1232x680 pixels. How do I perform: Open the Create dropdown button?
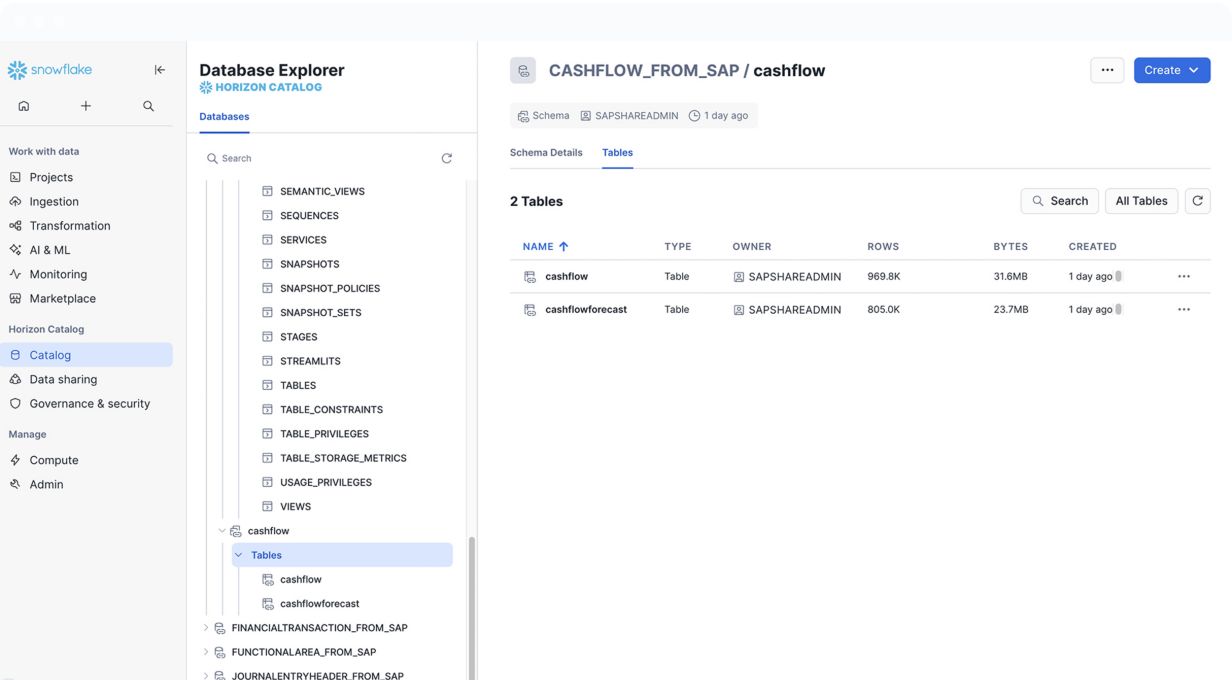click(x=1171, y=70)
